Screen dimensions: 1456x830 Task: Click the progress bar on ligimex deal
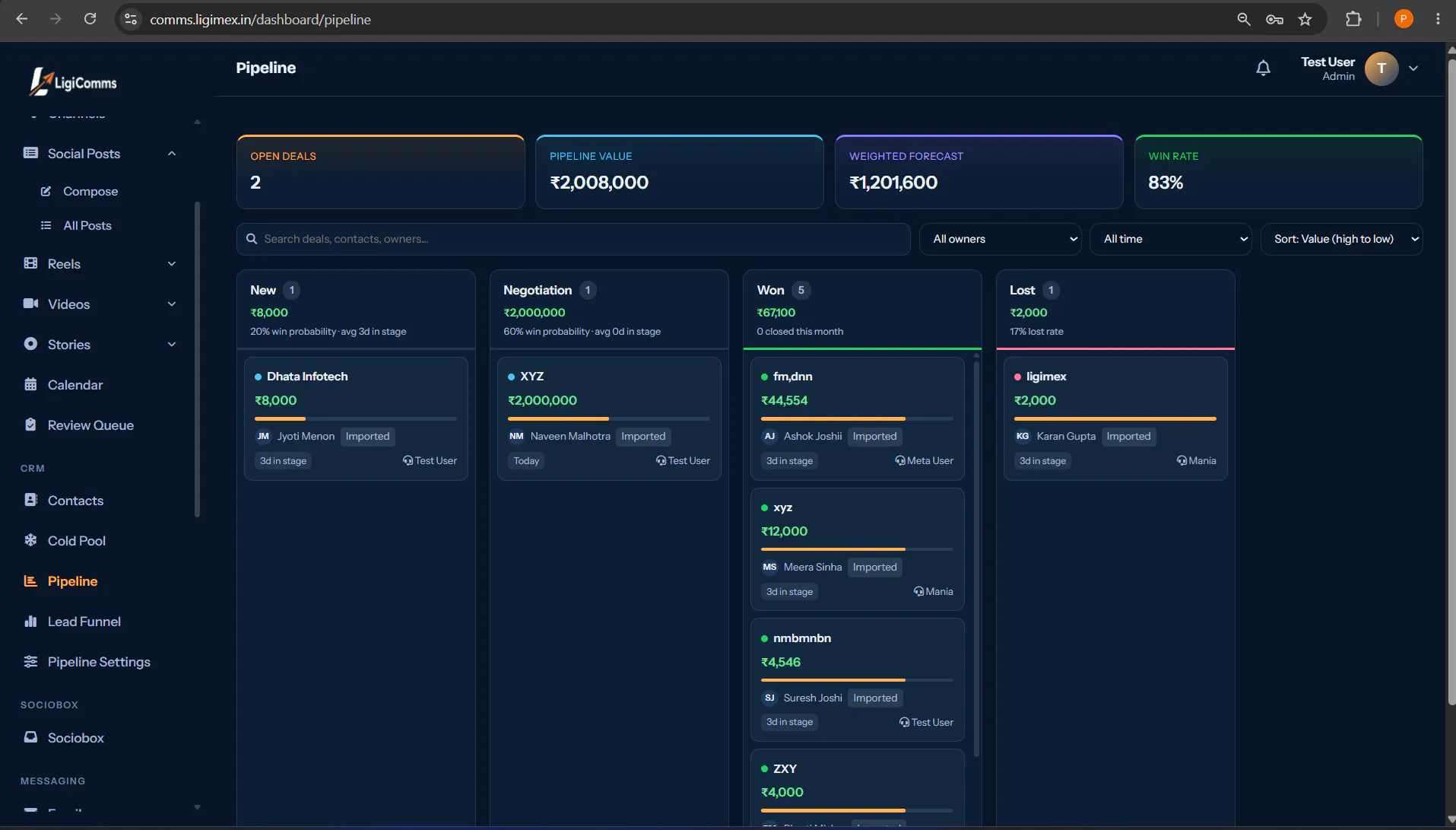tap(1115, 418)
